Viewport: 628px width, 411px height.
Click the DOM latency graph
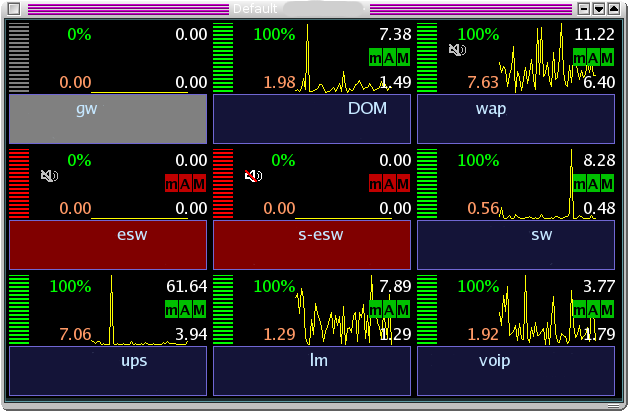[x=343, y=58]
